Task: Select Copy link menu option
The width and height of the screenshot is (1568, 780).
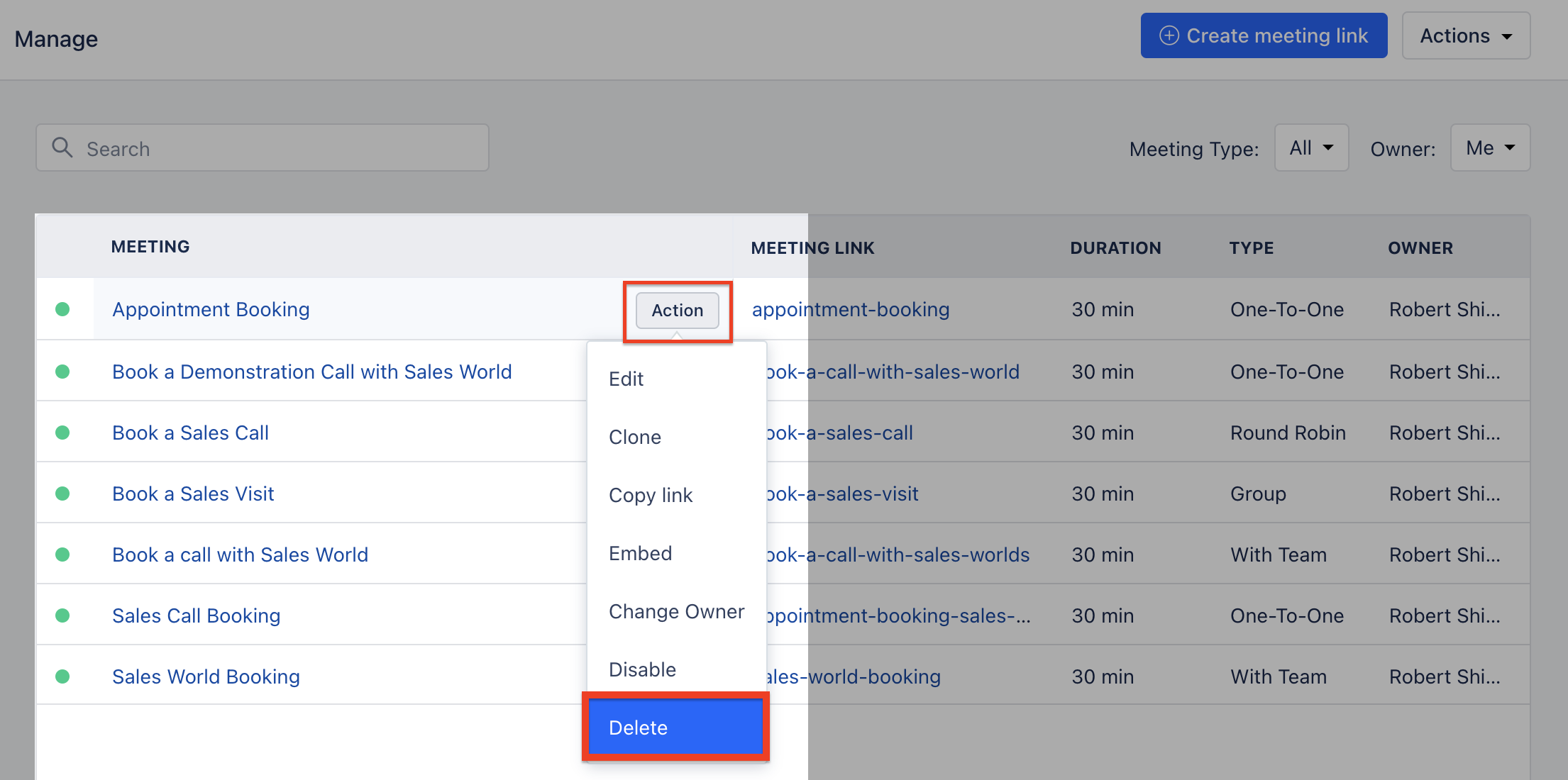Action: coord(650,495)
